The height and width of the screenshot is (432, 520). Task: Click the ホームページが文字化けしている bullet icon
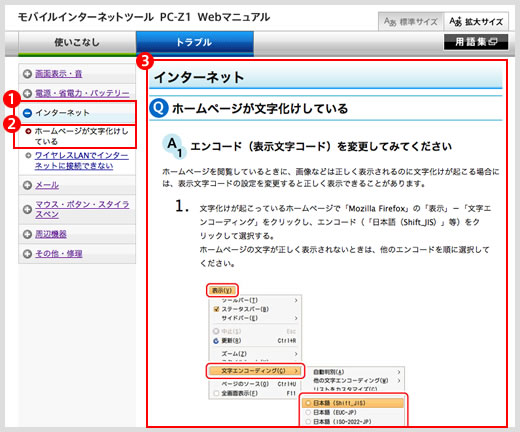[28, 131]
